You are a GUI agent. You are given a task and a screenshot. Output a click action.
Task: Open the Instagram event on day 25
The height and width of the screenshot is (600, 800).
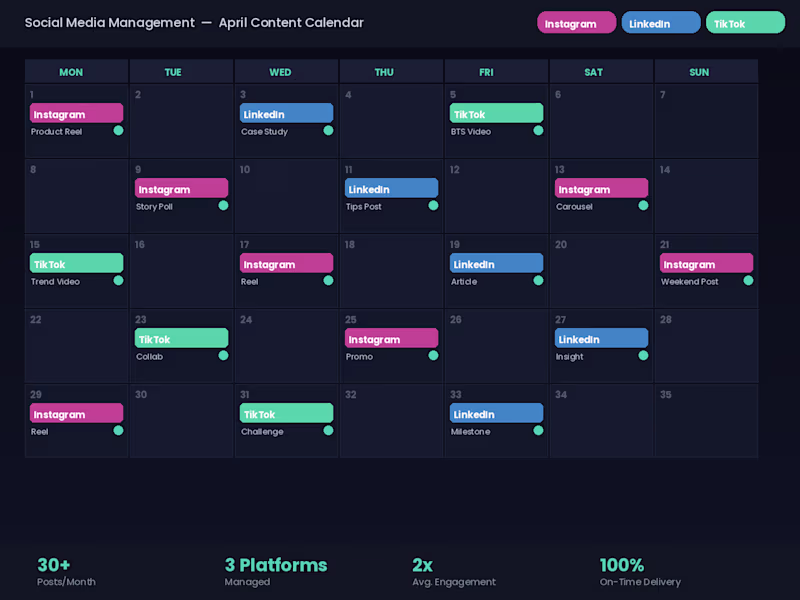[x=391, y=338]
